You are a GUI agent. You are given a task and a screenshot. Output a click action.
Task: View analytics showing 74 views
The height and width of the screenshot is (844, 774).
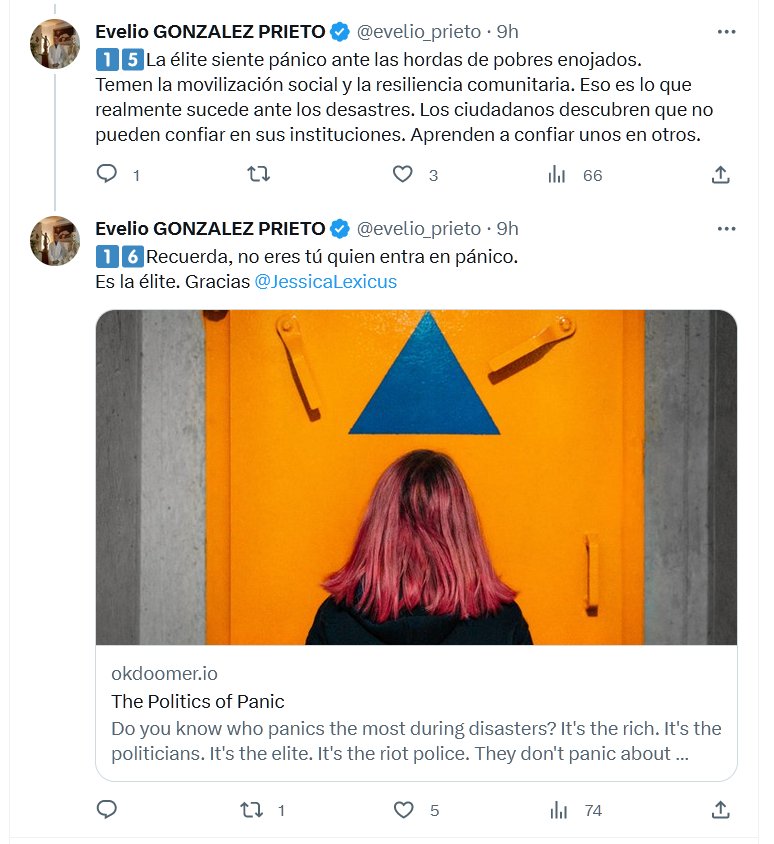click(x=558, y=810)
